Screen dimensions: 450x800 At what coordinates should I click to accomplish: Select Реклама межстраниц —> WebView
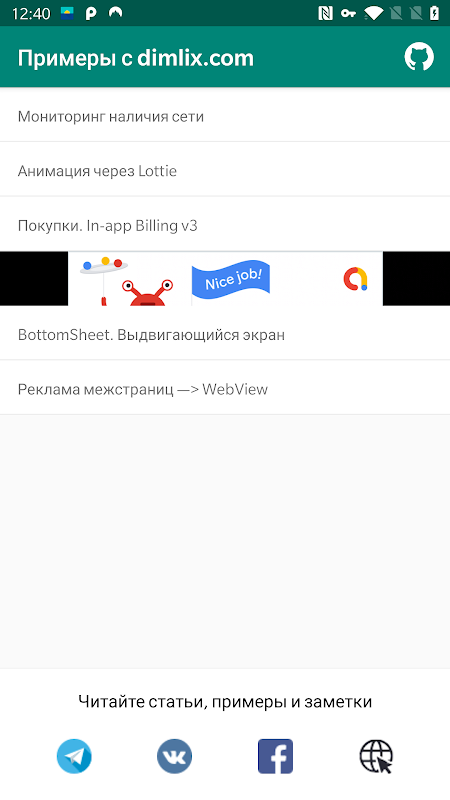[x=225, y=388]
